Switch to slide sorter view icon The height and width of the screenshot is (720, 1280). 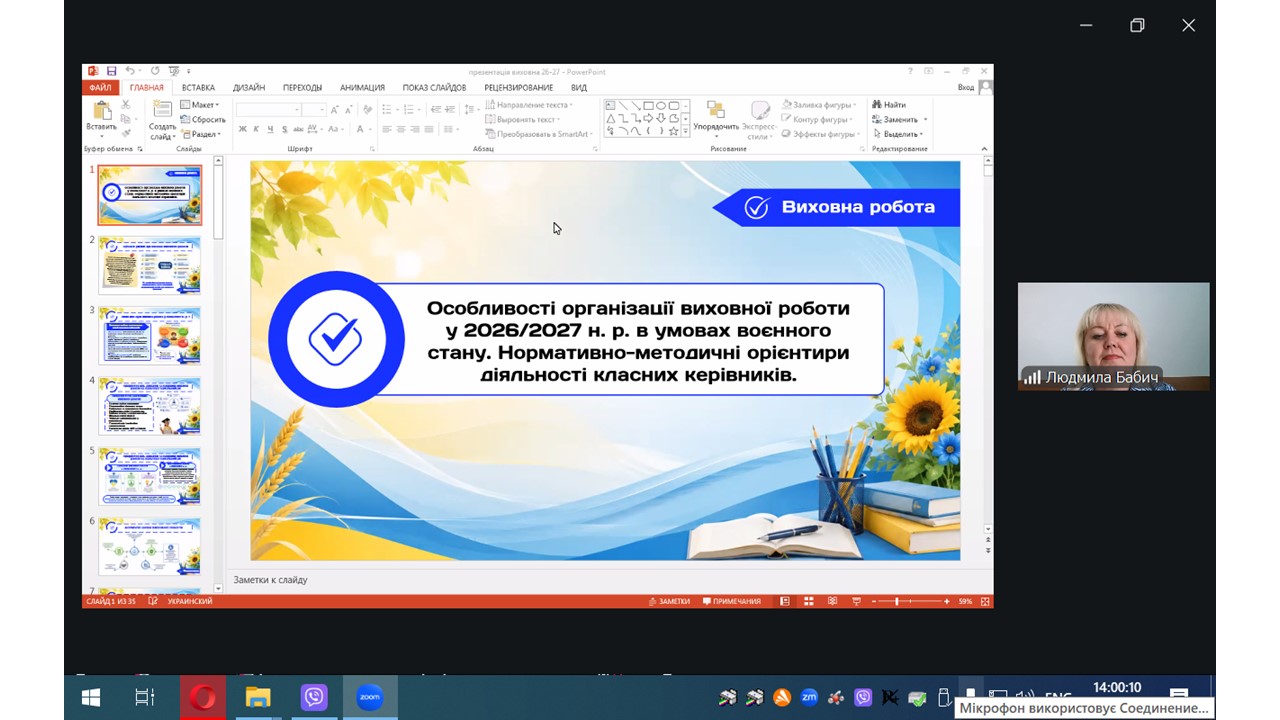coord(807,601)
